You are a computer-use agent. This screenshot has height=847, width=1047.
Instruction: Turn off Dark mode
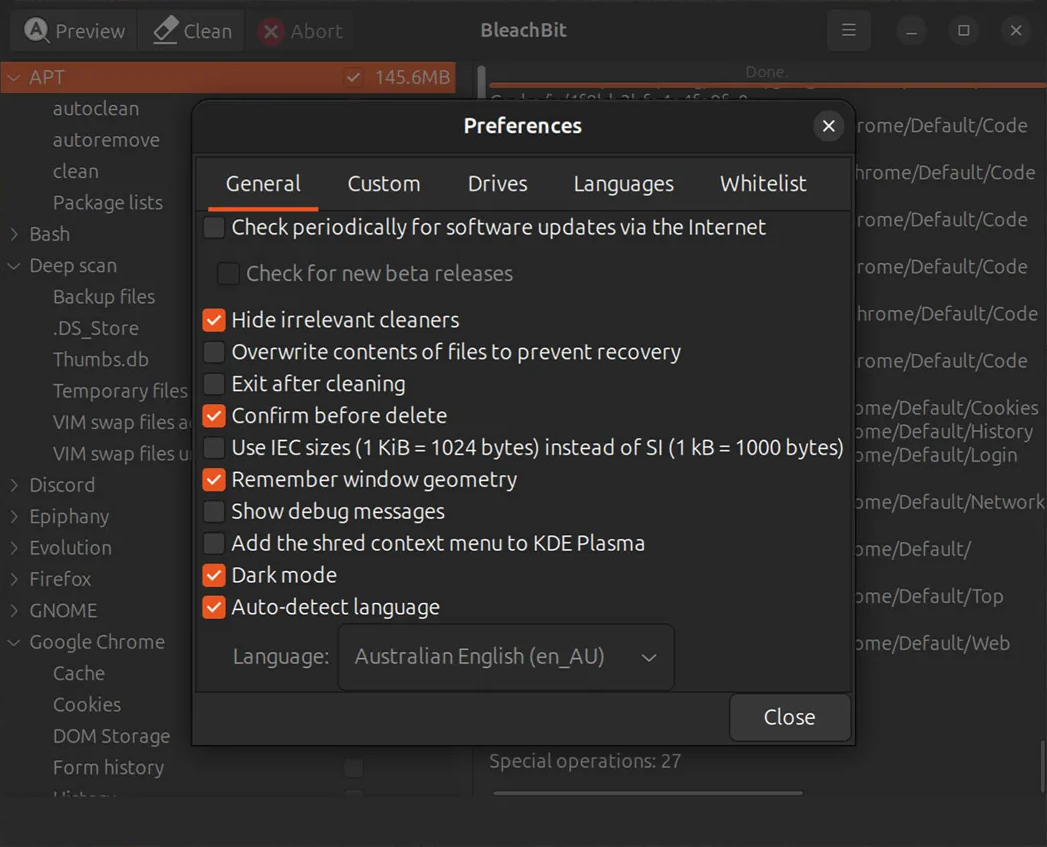213,575
